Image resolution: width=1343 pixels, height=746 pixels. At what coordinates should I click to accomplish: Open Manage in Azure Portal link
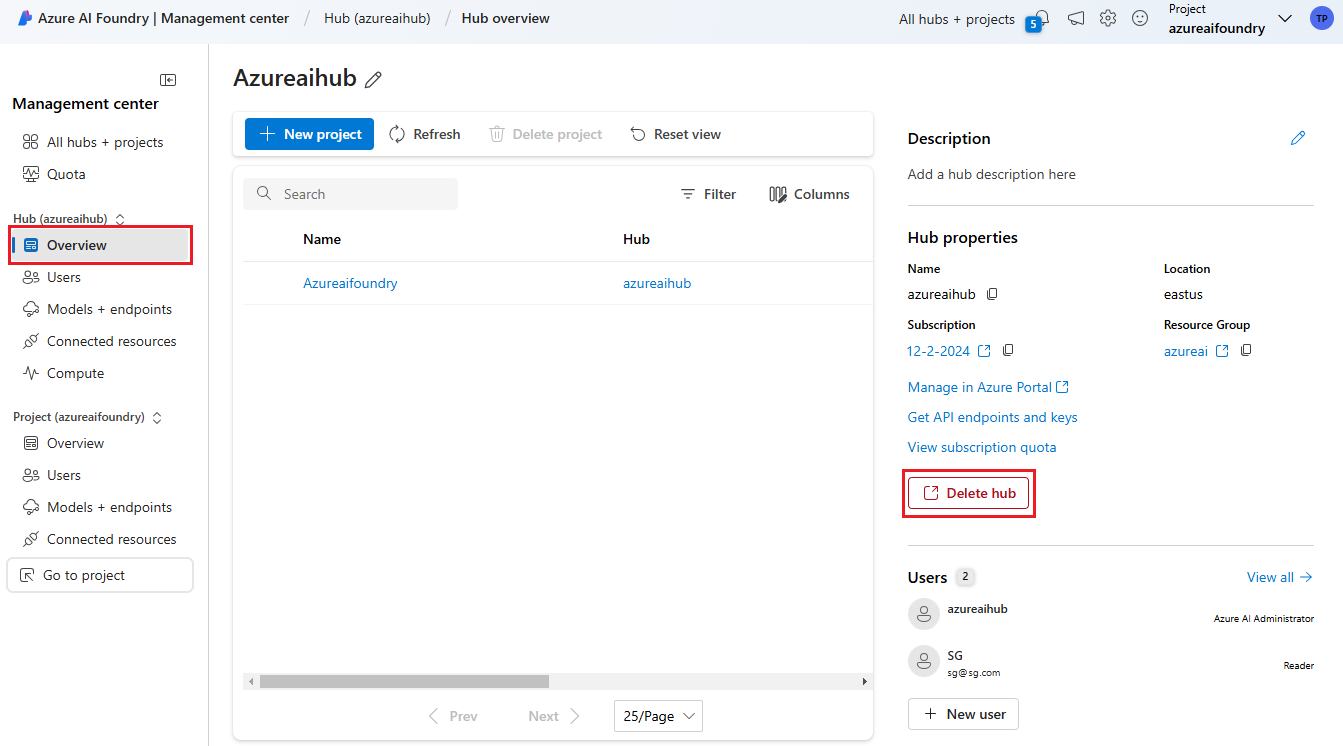pos(988,387)
